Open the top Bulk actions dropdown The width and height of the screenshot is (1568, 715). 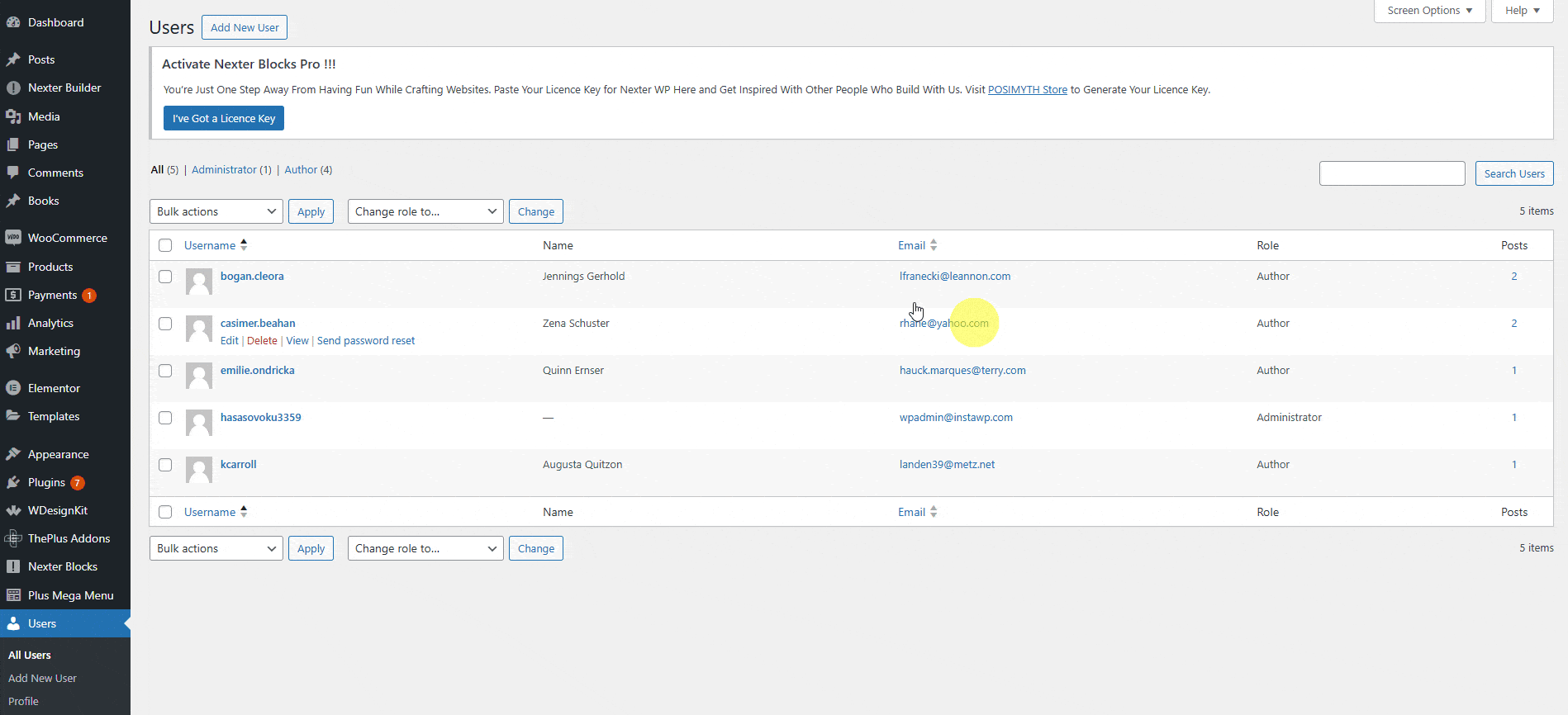pos(216,211)
